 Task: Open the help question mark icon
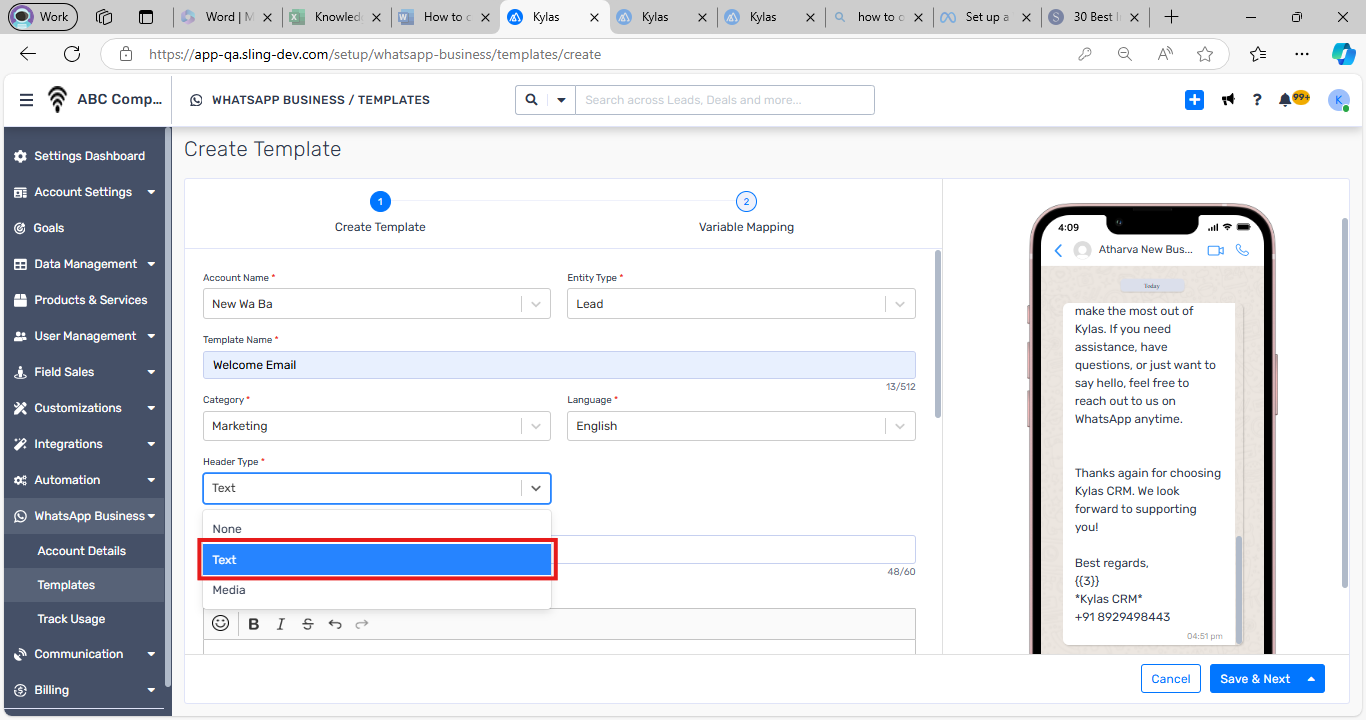coord(1257,100)
